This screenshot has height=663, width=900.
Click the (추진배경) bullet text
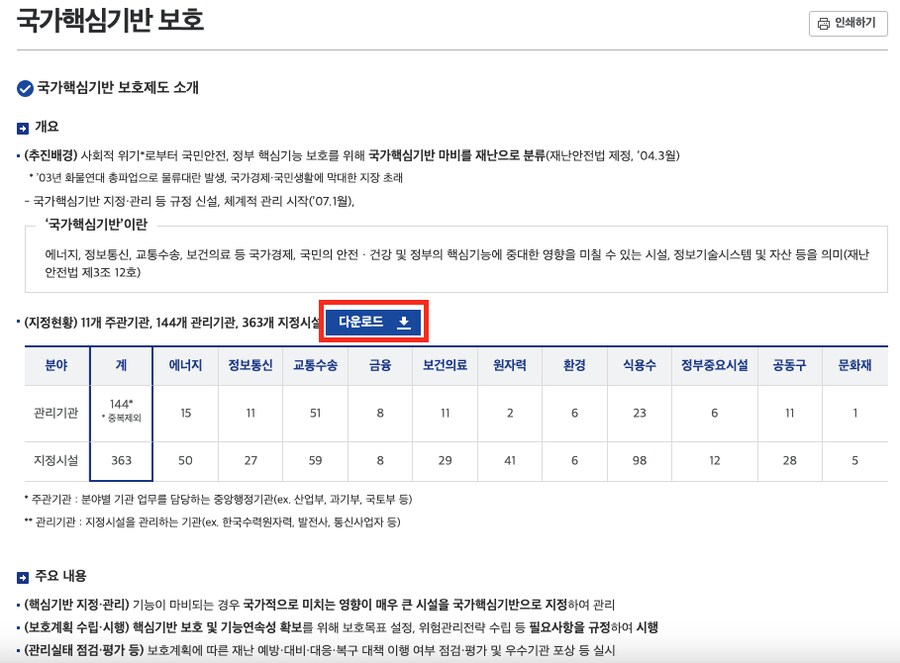click(351, 156)
